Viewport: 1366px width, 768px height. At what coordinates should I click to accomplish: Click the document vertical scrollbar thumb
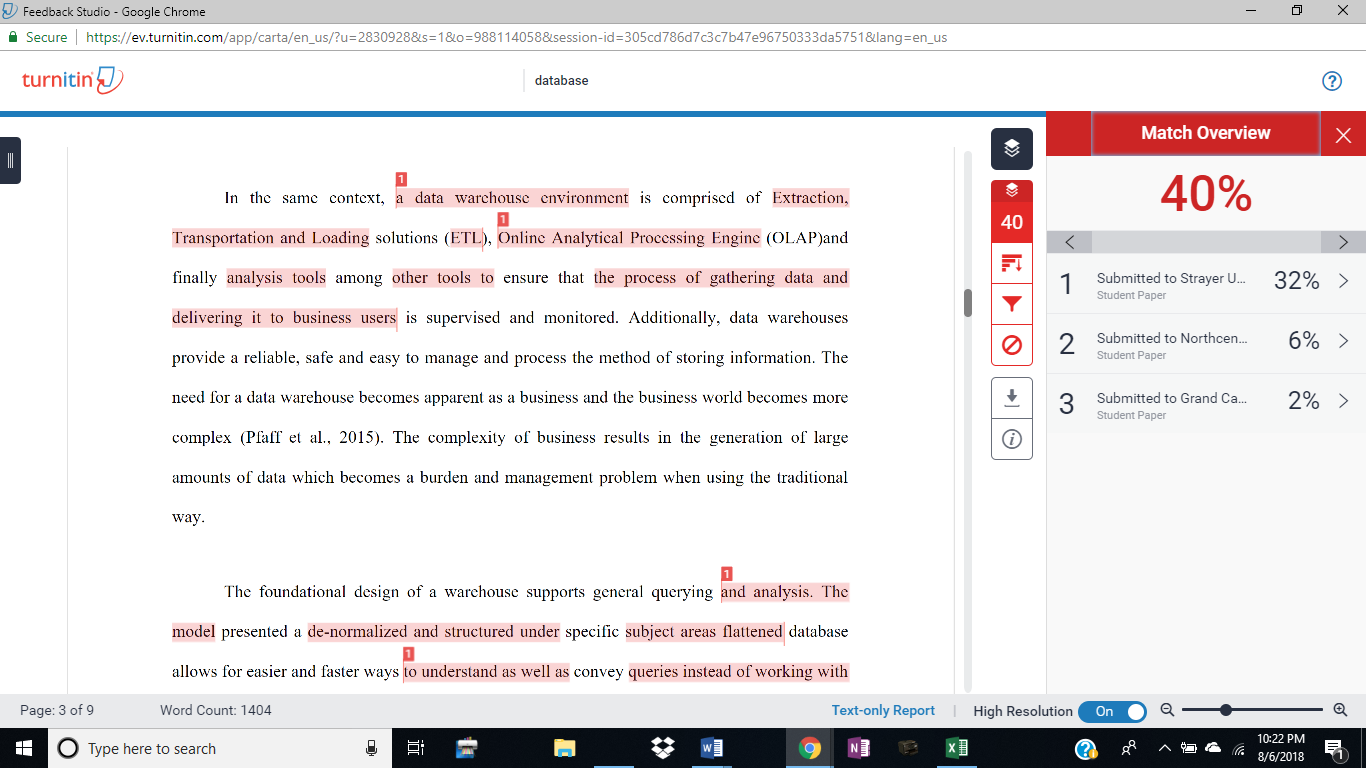[x=967, y=303]
